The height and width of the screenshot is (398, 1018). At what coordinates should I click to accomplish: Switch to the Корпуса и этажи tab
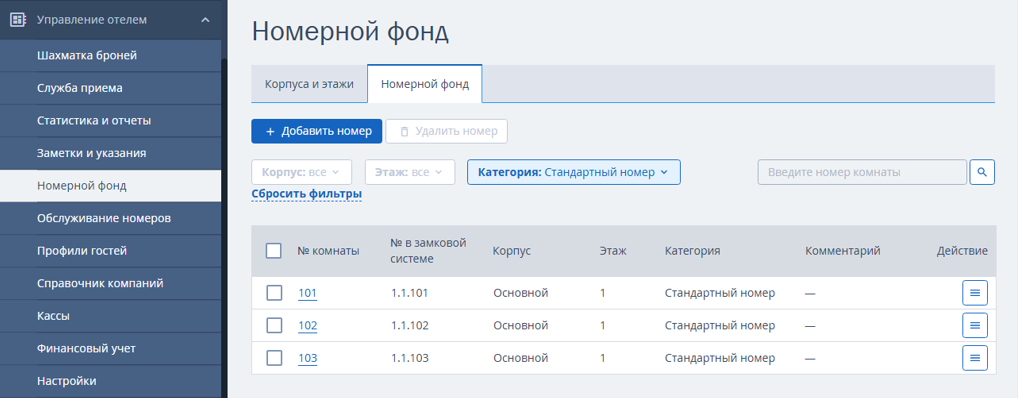(309, 84)
